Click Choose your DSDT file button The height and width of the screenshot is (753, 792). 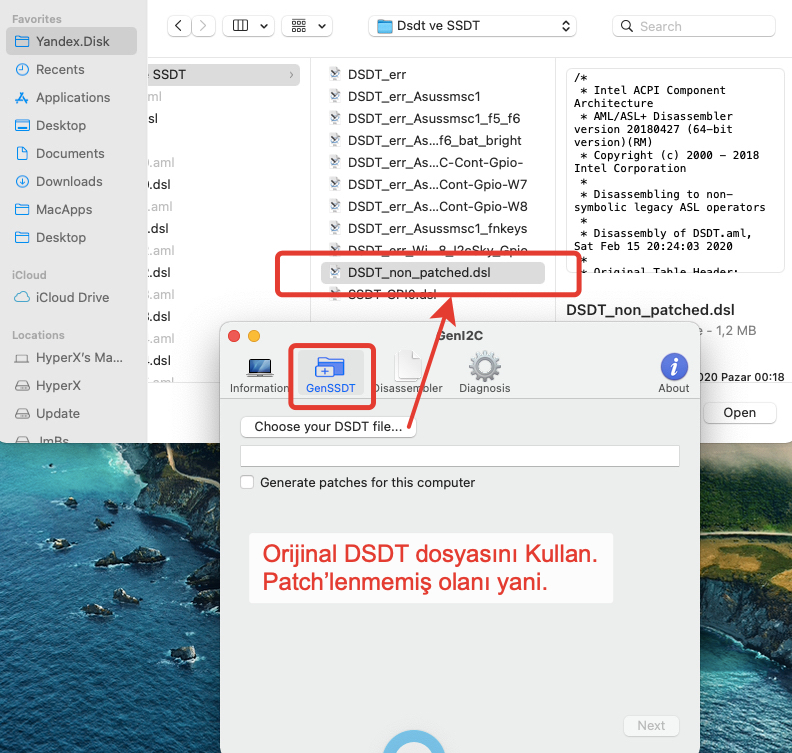pos(328,426)
